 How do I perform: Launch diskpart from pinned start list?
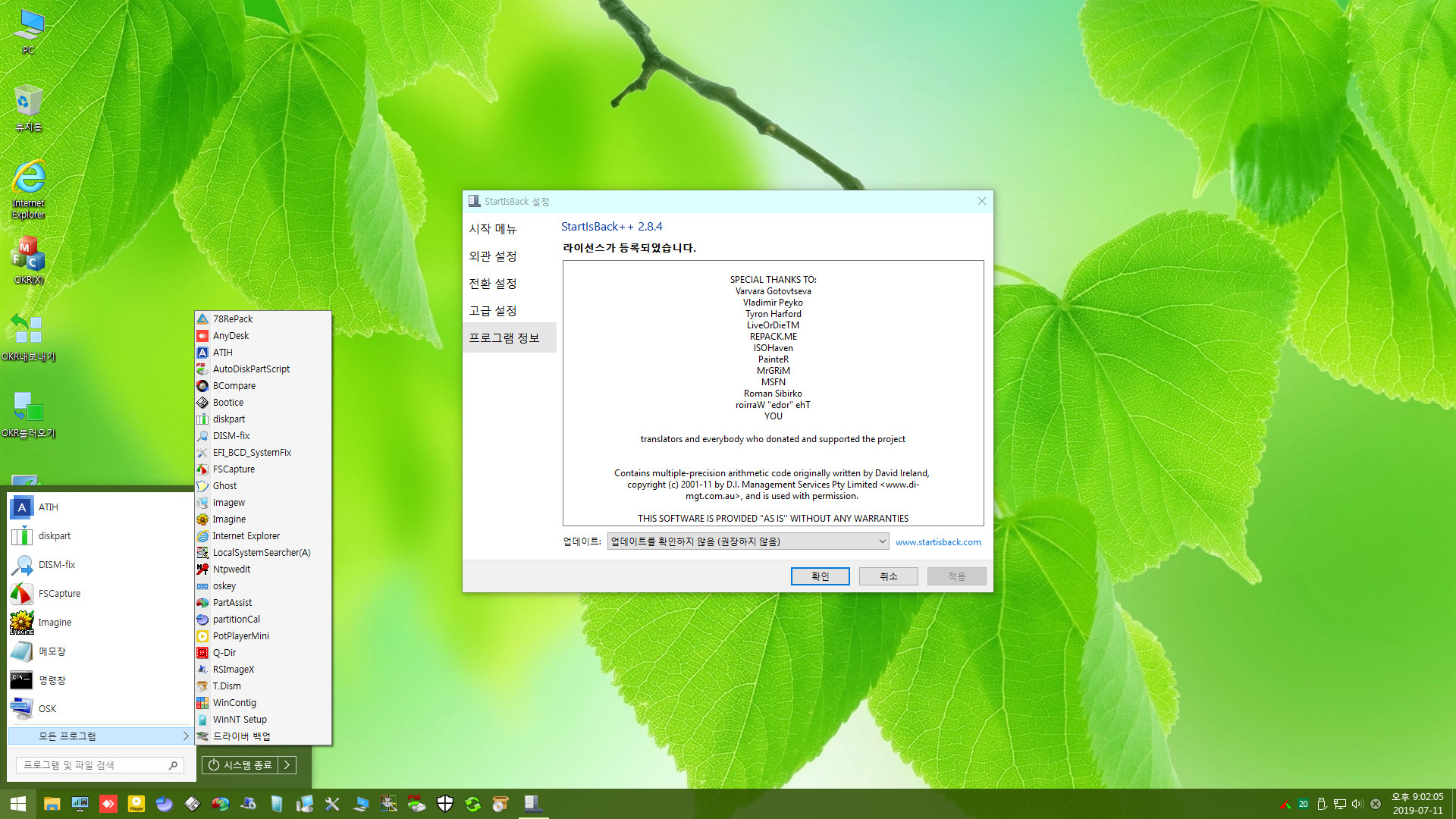[100, 536]
